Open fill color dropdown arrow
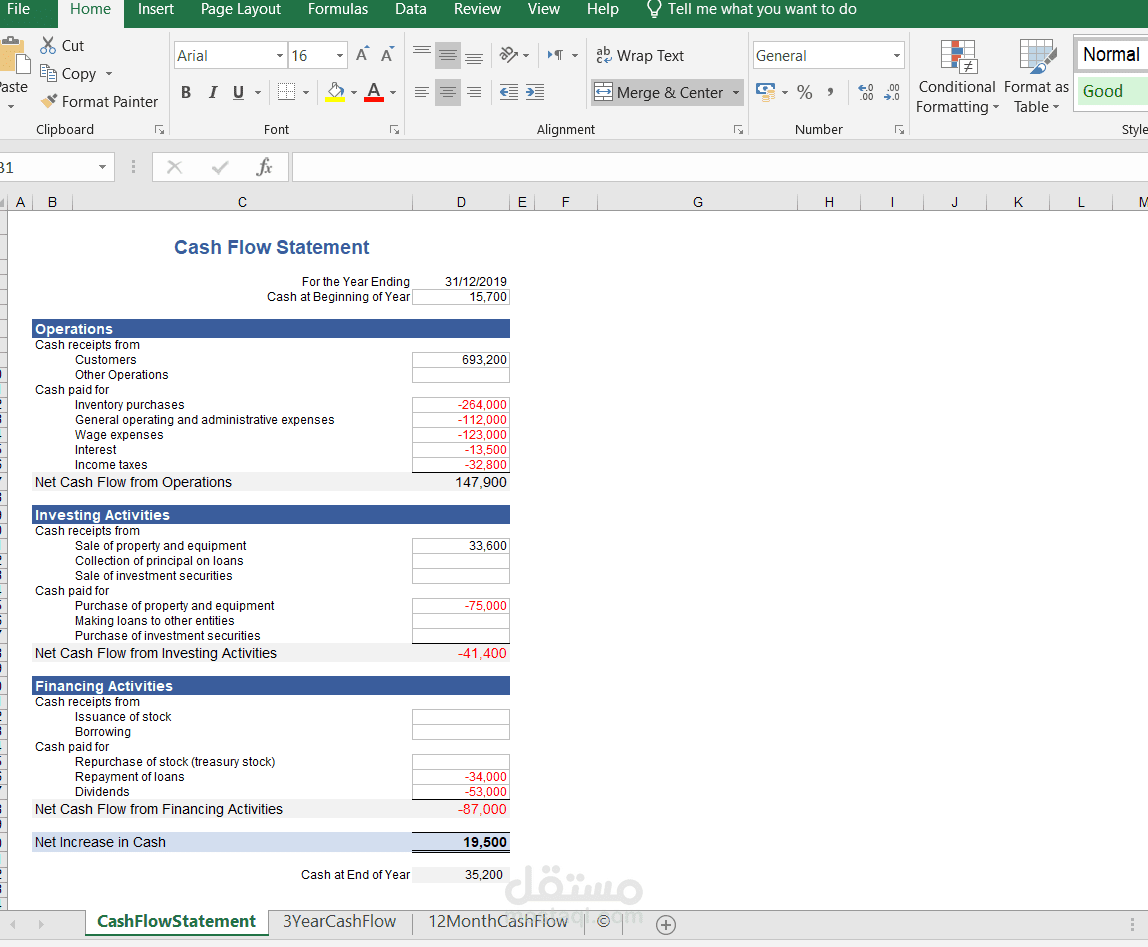This screenshot has width=1148, height=947. coord(354,92)
